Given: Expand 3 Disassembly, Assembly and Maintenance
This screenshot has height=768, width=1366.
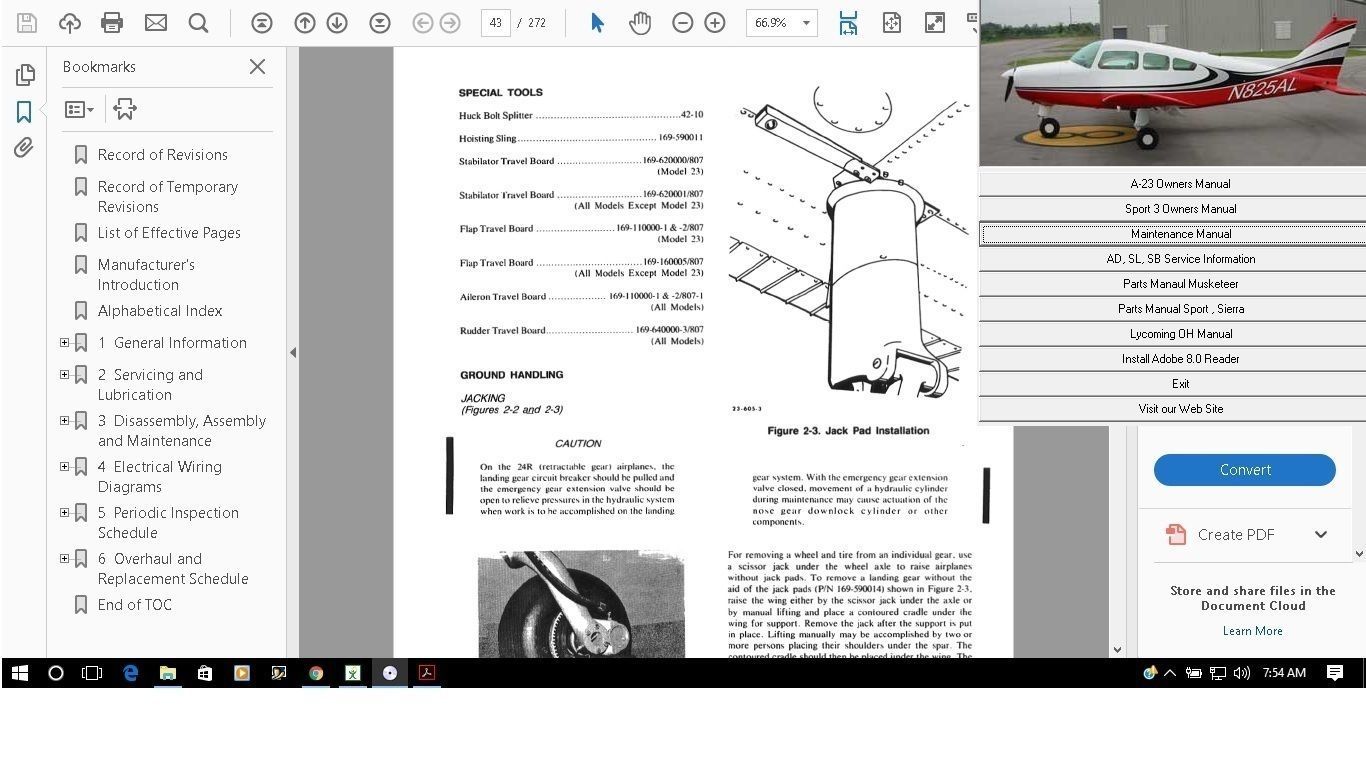Looking at the screenshot, I should tap(65, 420).
